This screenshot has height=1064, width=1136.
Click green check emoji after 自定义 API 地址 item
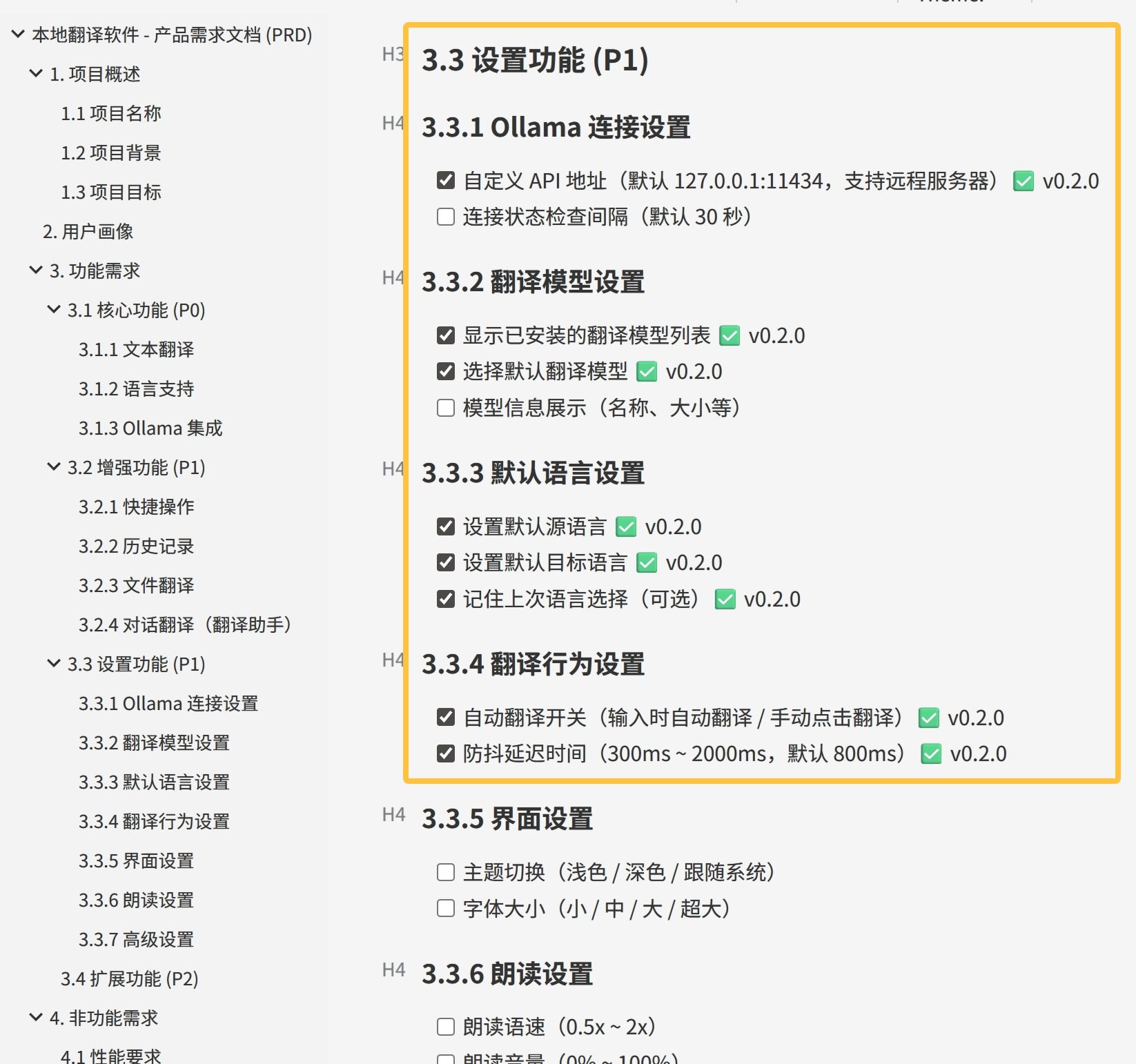point(1024,181)
